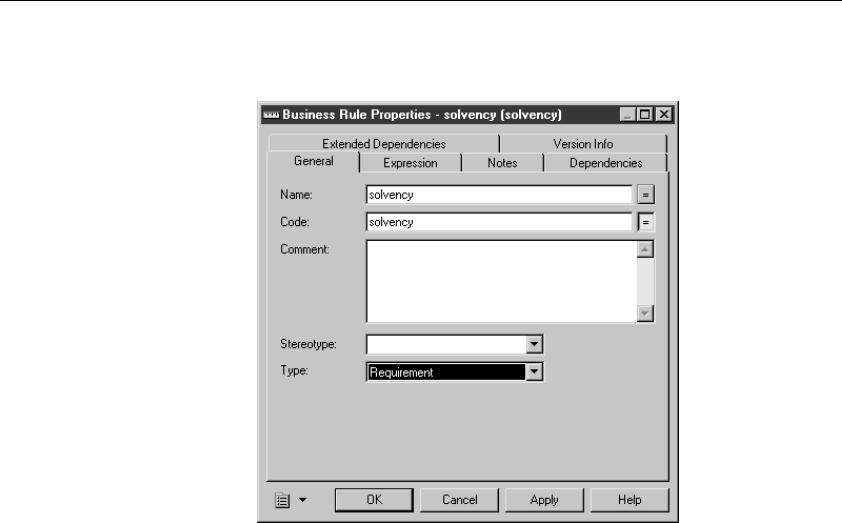Switch to the Expression tab
The image size is (842, 523).
click(x=410, y=163)
